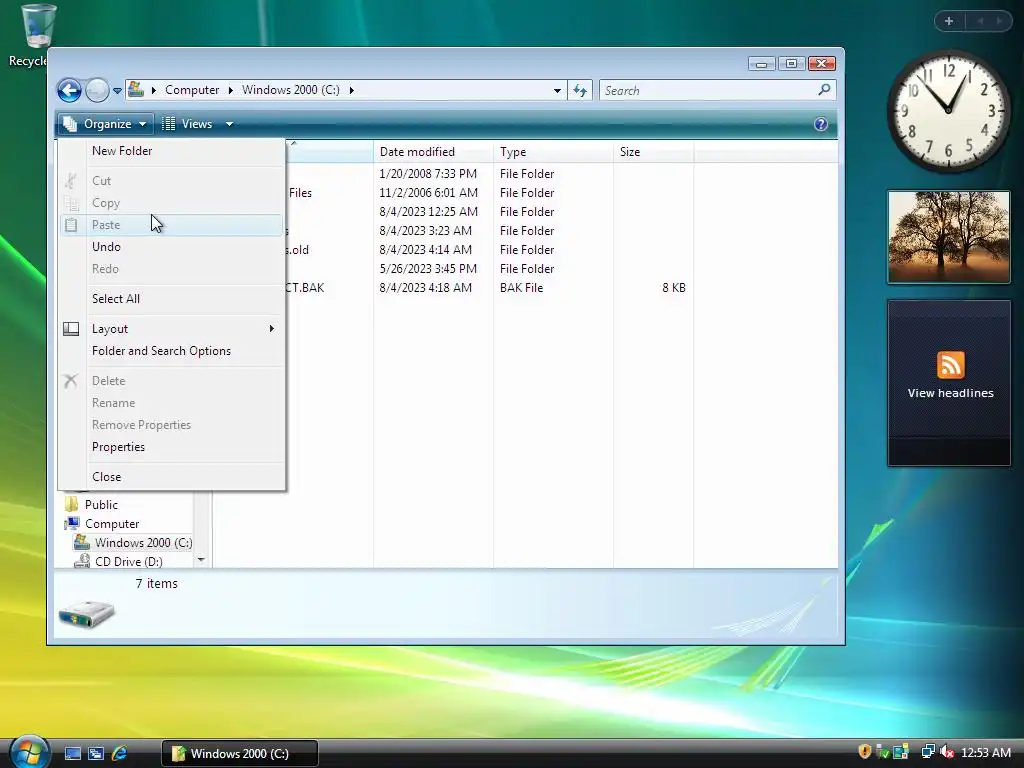
Task: Choose New Folder from Organize menu
Action: click(172, 151)
